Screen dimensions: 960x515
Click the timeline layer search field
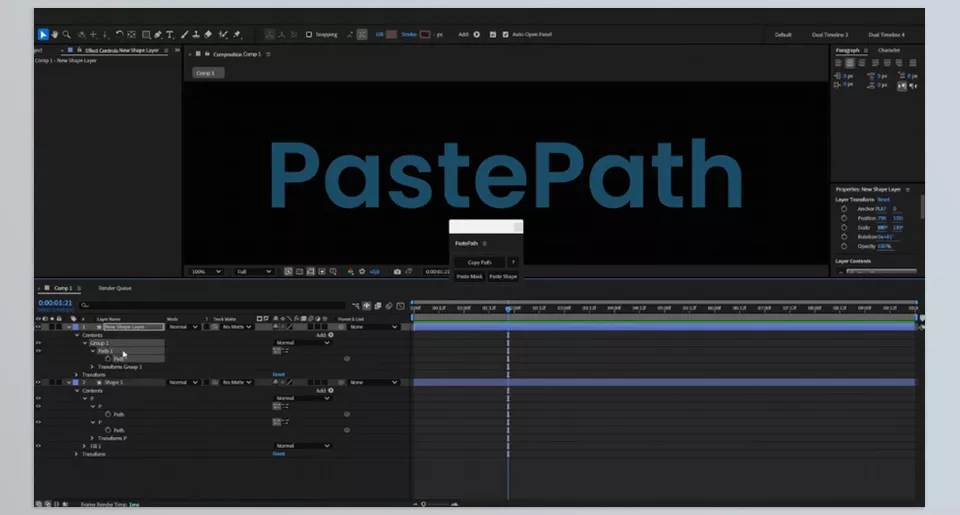[211, 305]
